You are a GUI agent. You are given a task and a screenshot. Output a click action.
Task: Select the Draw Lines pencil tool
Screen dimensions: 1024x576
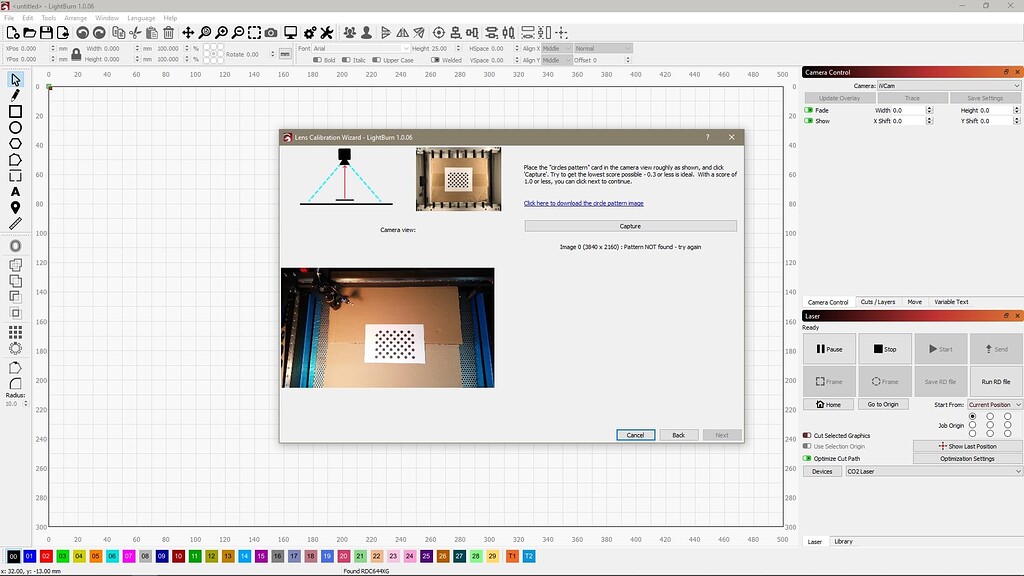point(14,98)
